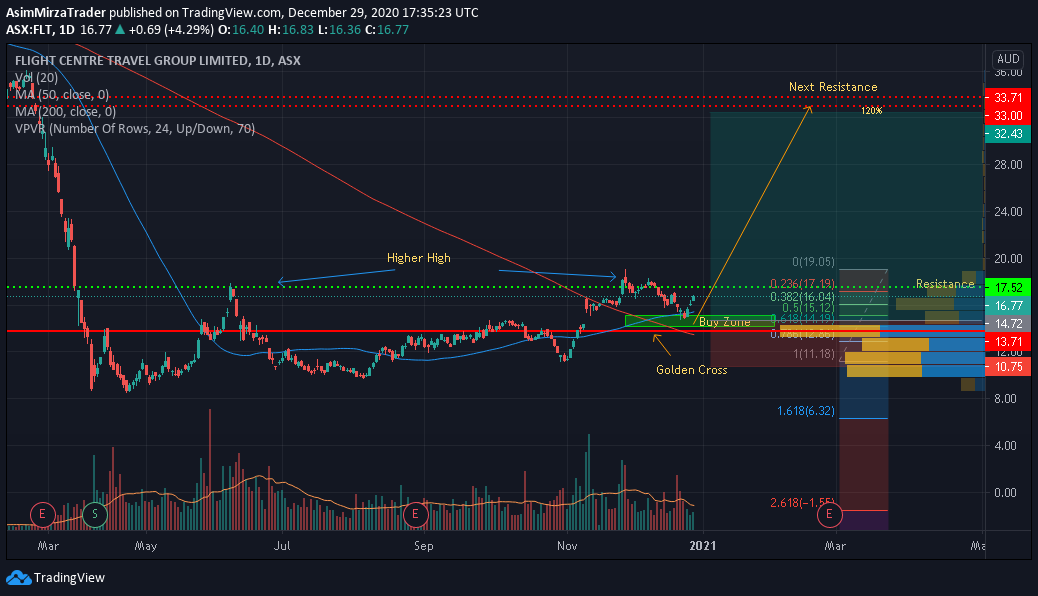Click the 16.77 current price label
The image size is (1038, 596).
(x=1008, y=305)
